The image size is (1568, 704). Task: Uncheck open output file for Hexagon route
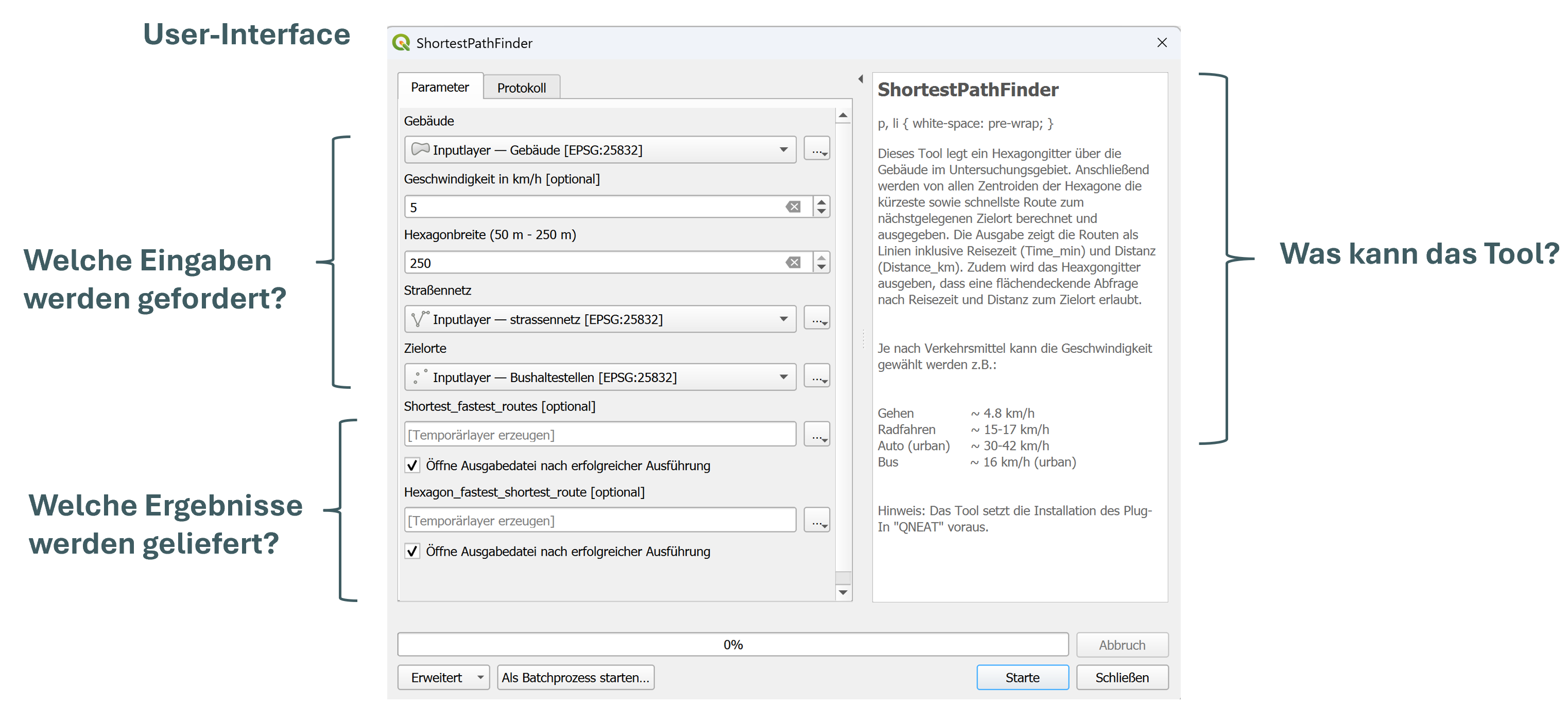(412, 551)
